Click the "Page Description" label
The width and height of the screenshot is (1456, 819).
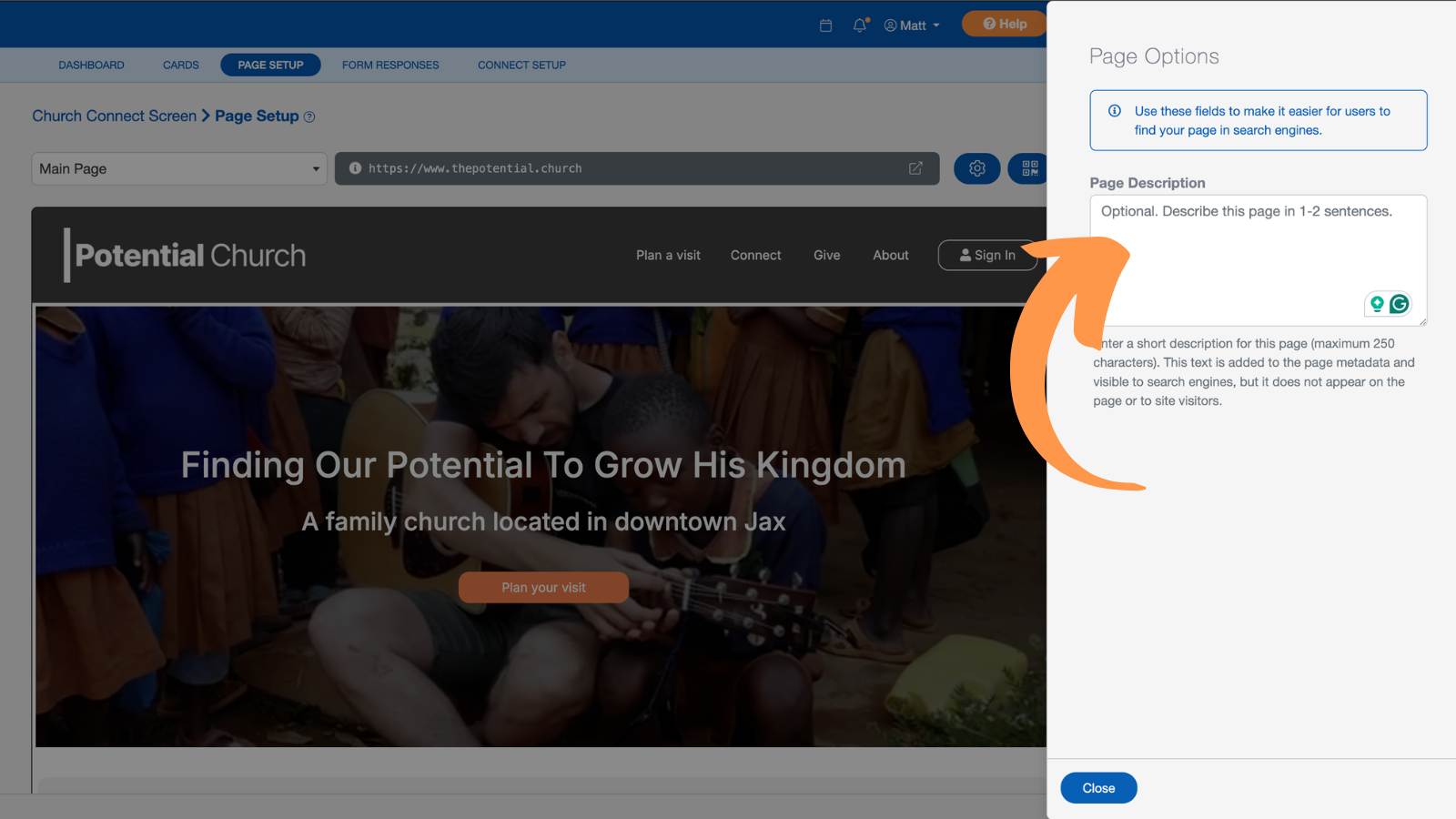coord(1148,183)
